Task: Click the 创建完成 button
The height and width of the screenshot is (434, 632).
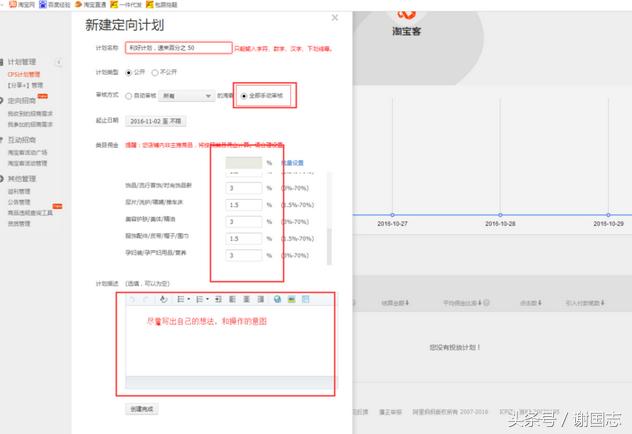Action: (141, 409)
